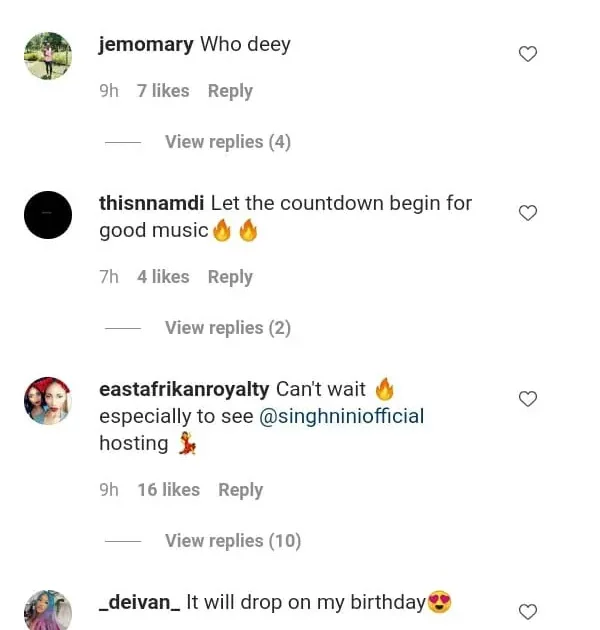Image resolution: width=600 pixels, height=630 pixels.
Task: View the 4 likes on thisnnamdi's comment
Action: tap(163, 277)
